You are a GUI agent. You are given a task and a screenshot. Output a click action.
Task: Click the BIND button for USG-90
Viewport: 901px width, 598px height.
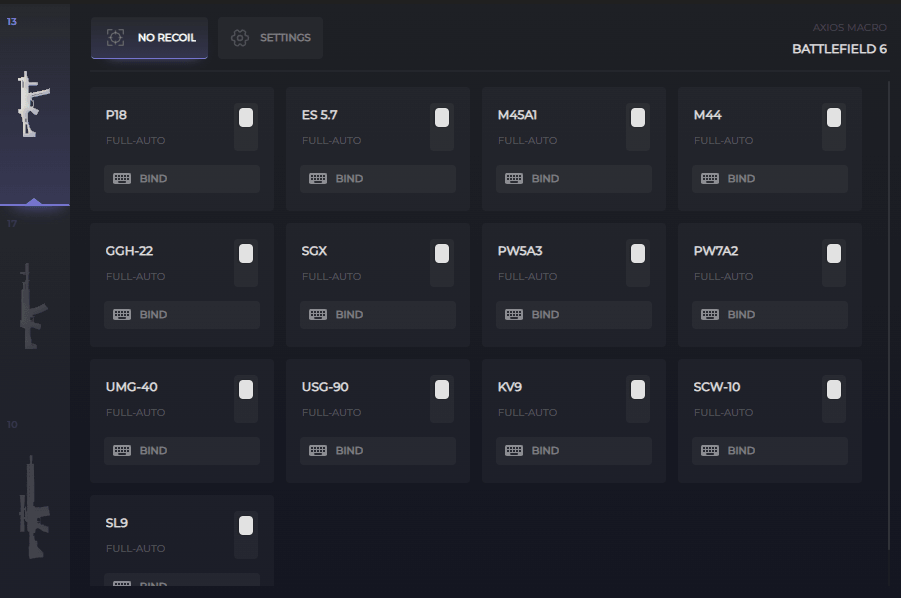click(378, 451)
